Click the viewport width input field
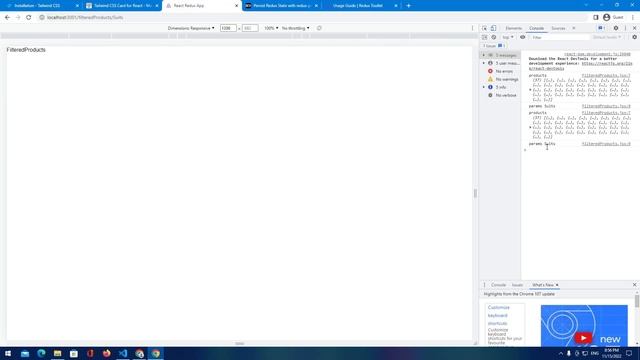Image resolution: width=640 pixels, height=360 pixels. point(228,28)
